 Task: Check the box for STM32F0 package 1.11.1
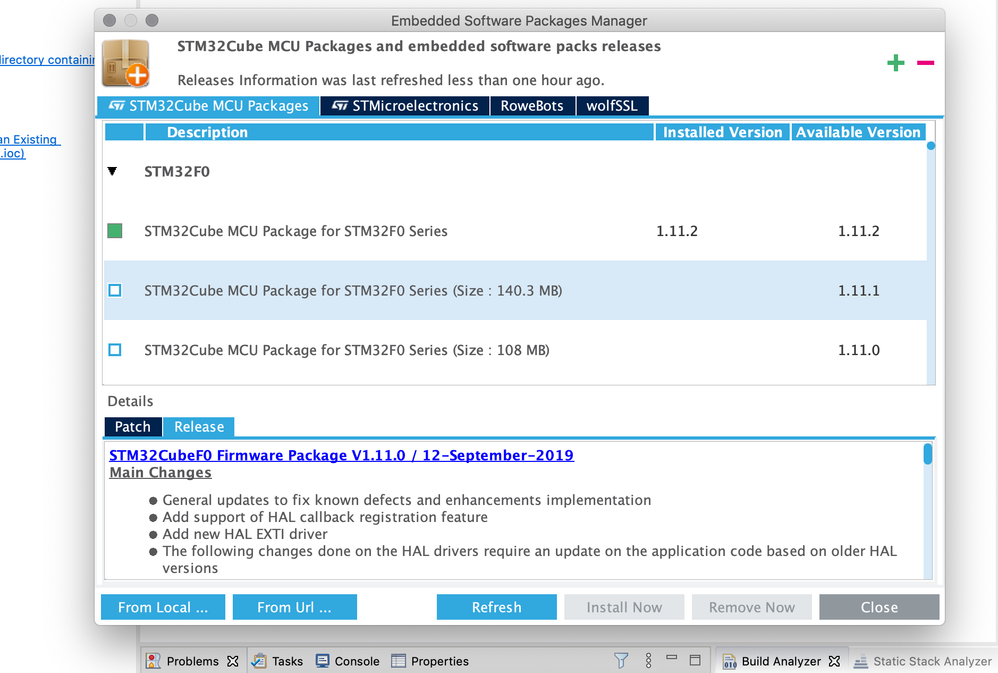coord(115,290)
